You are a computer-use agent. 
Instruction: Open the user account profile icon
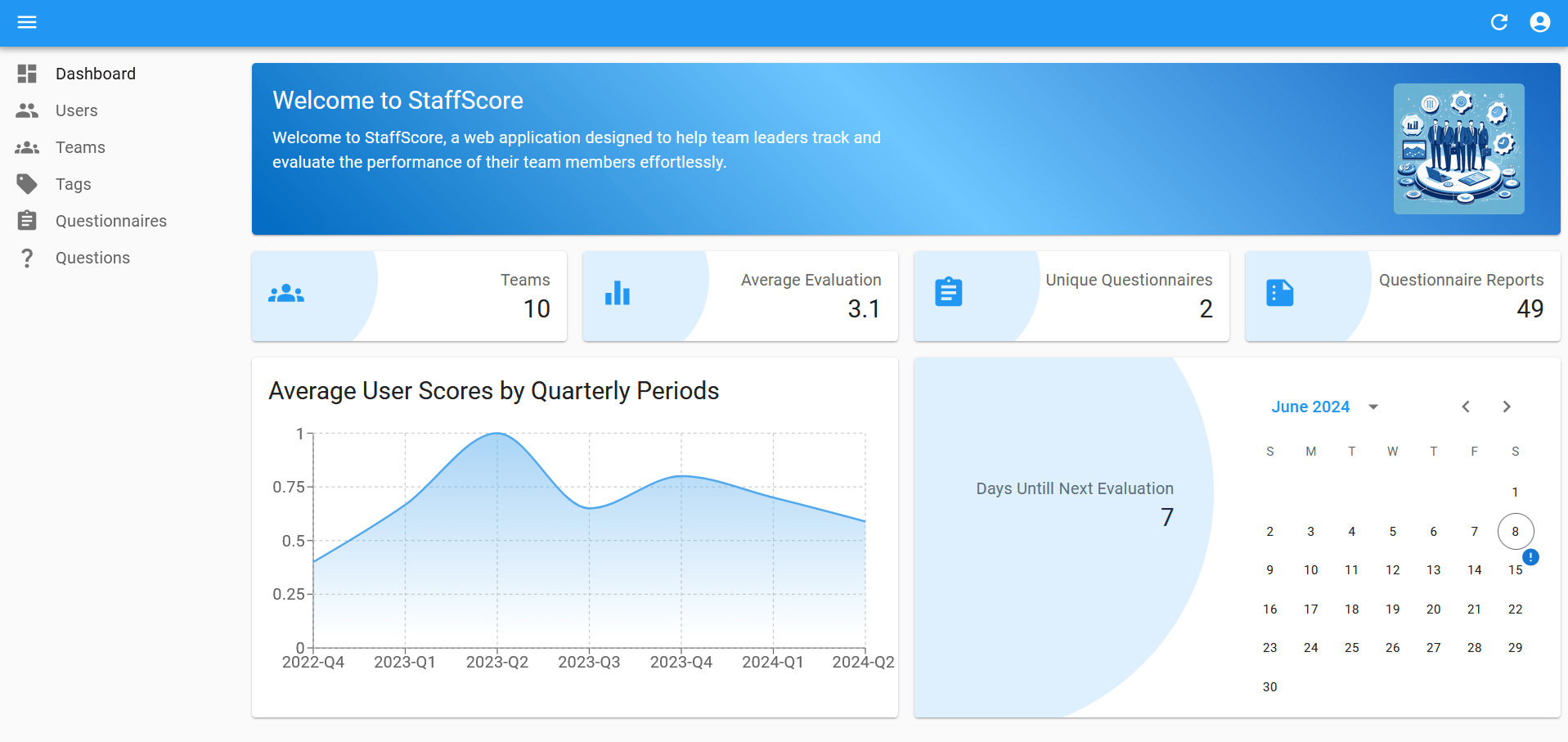pyautogui.click(x=1540, y=22)
